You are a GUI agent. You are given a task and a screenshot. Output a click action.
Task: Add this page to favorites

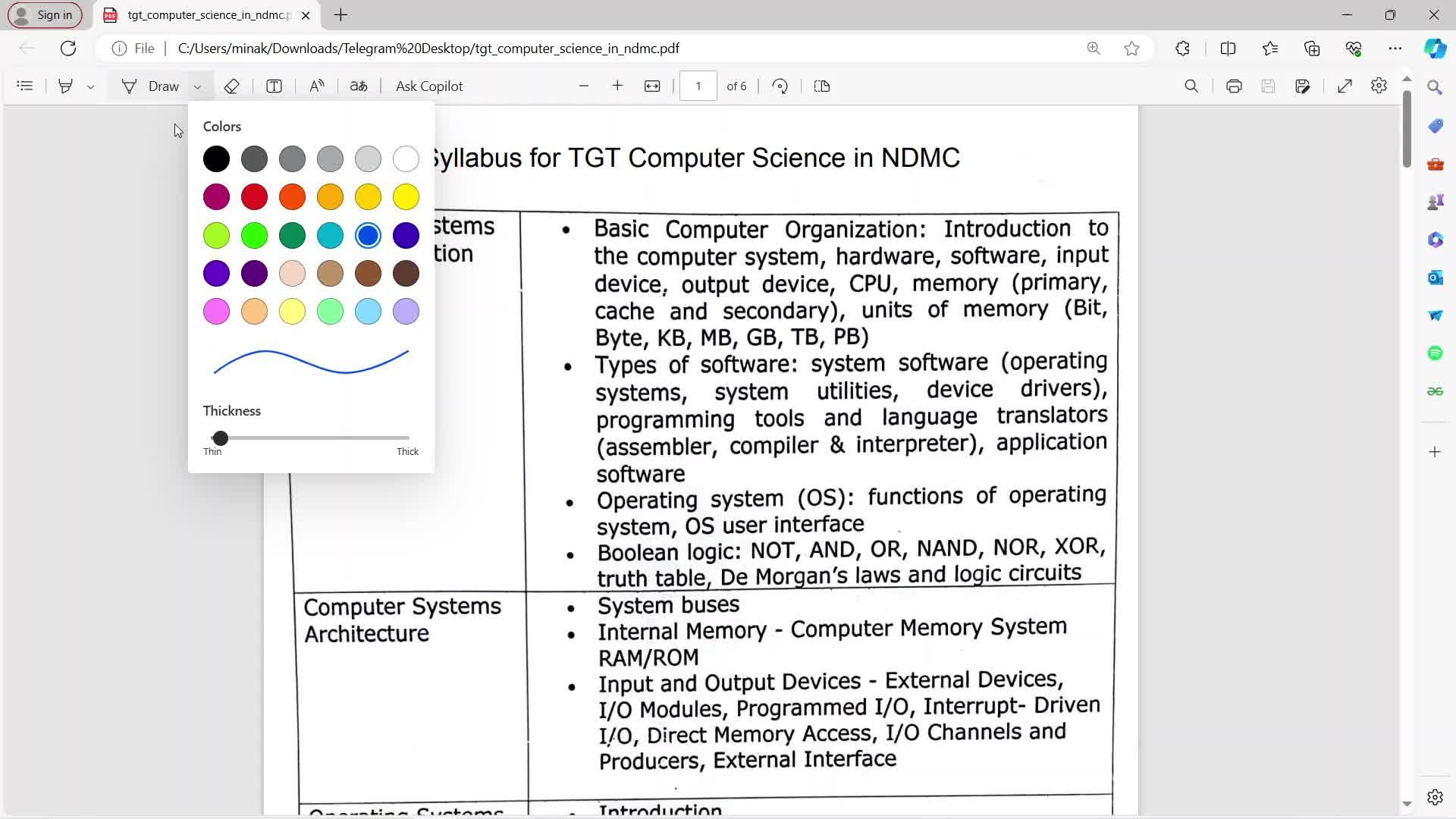pos(1131,49)
